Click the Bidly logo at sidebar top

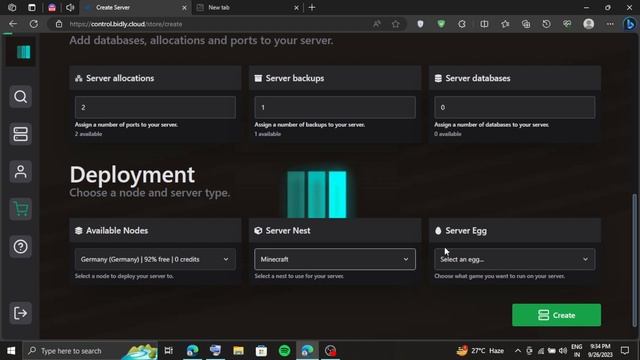[23, 52]
